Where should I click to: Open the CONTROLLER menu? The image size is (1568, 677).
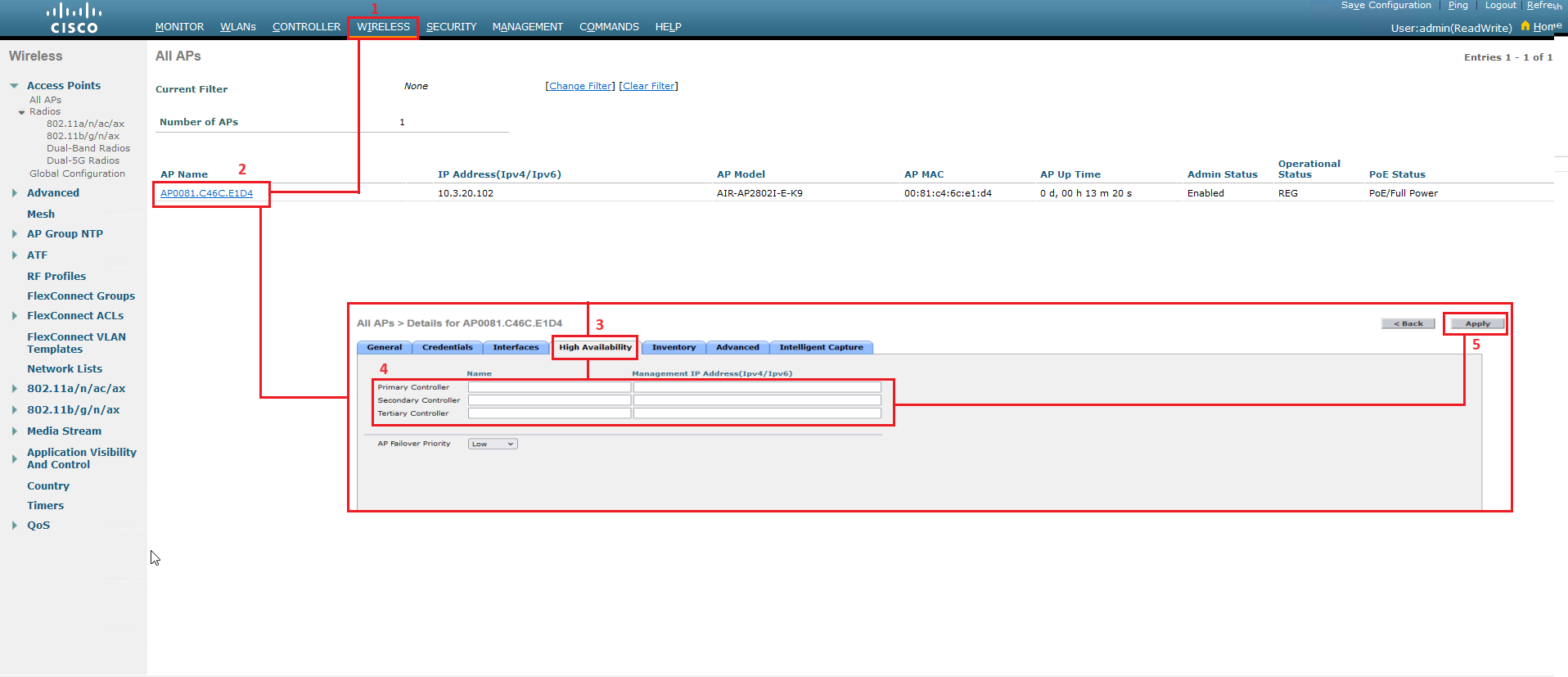tap(306, 27)
